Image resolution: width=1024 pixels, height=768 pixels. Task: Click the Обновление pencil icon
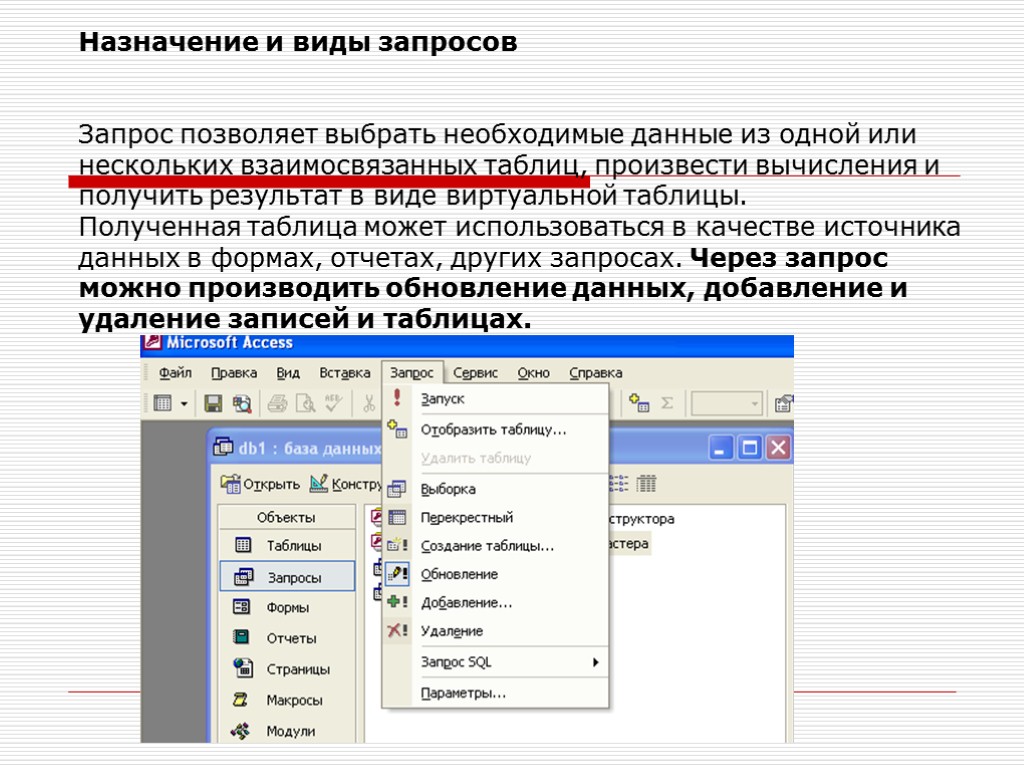397,574
